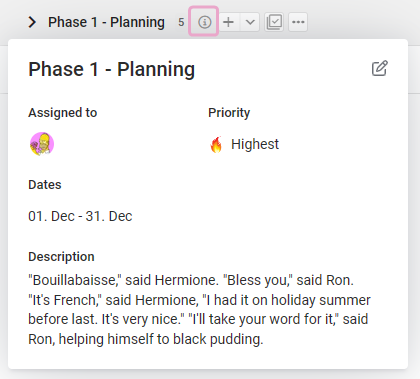Expand the Phase 1 - Planning section chevron
Screen dimensions: 420x379
pyautogui.click(x=32, y=22)
